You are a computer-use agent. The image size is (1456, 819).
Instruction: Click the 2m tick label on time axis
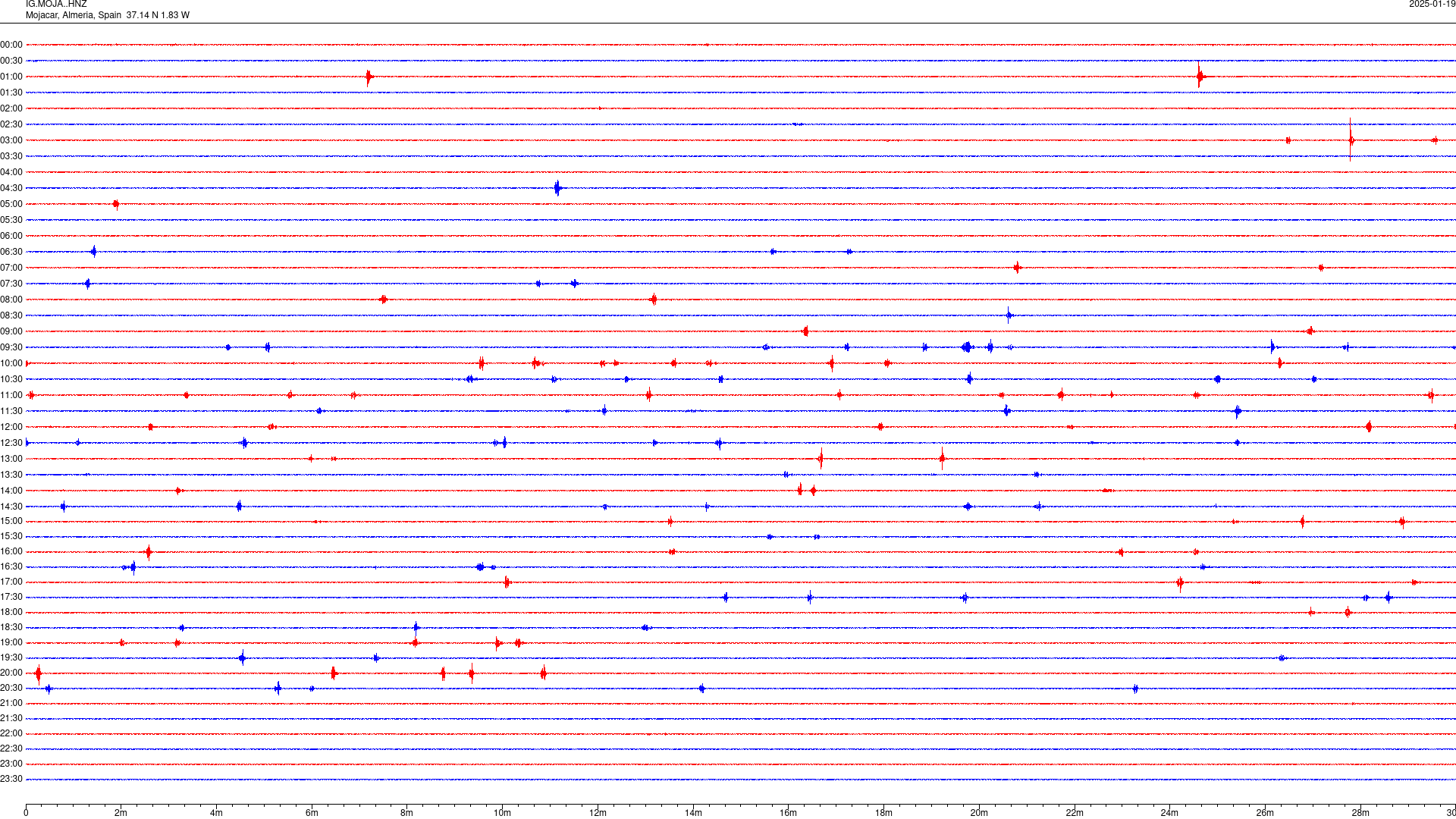click(121, 813)
